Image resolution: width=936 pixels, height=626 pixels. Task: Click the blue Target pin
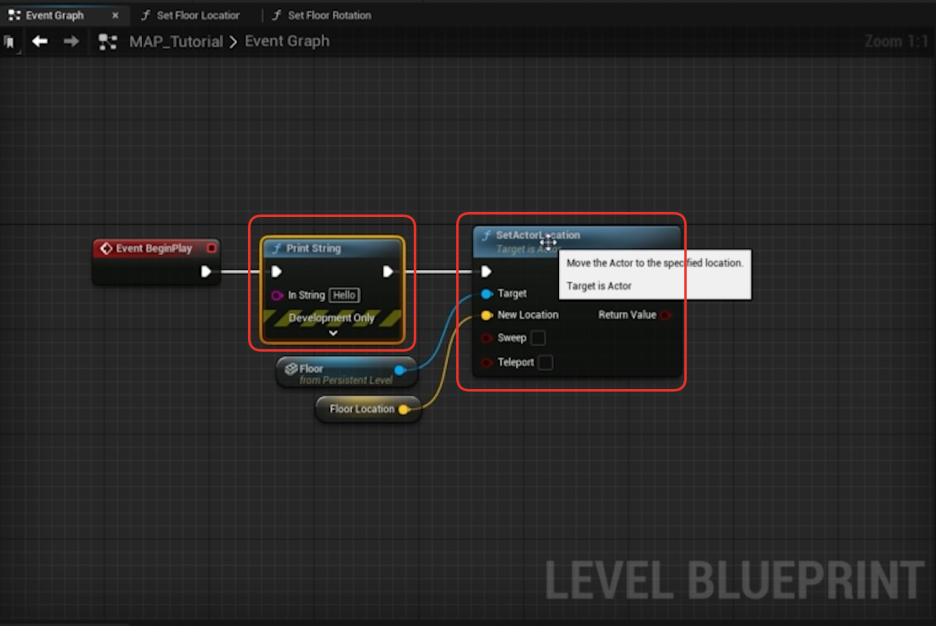(x=487, y=294)
